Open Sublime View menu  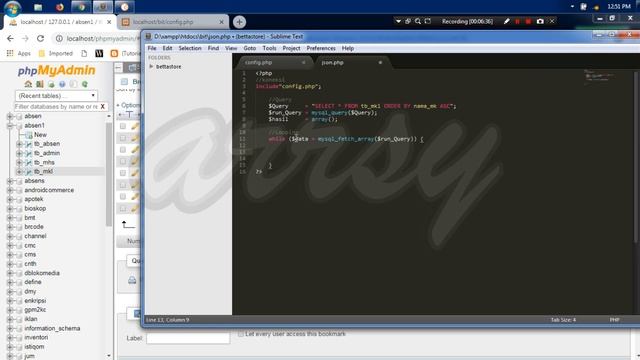pyautogui.click(x=231, y=48)
